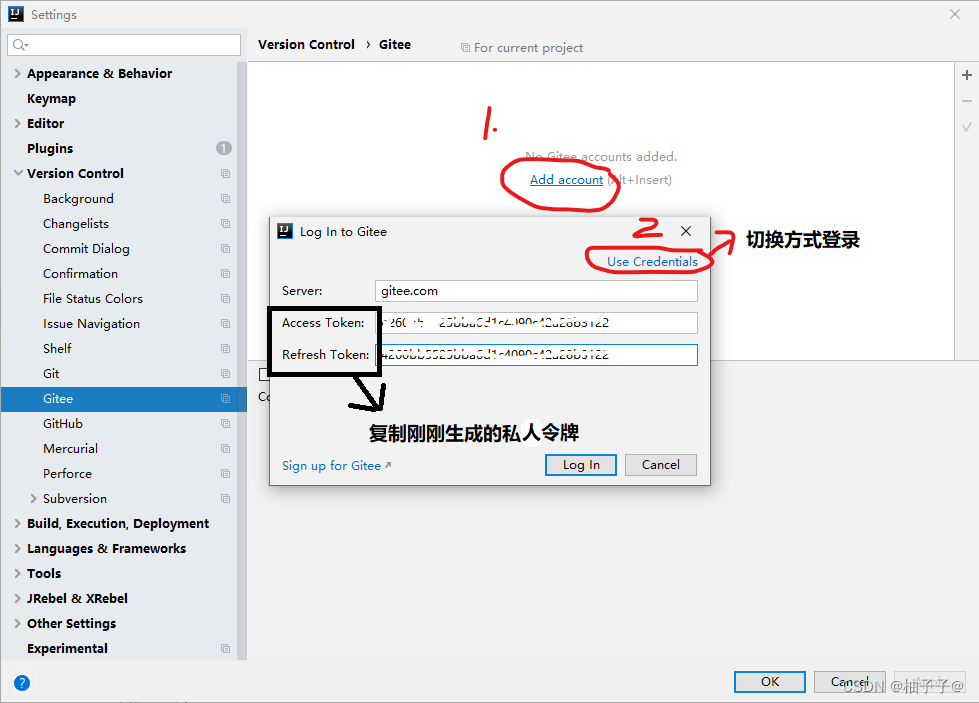Expand Other Settings section
Viewport: 979px width, 703px height.
17,623
